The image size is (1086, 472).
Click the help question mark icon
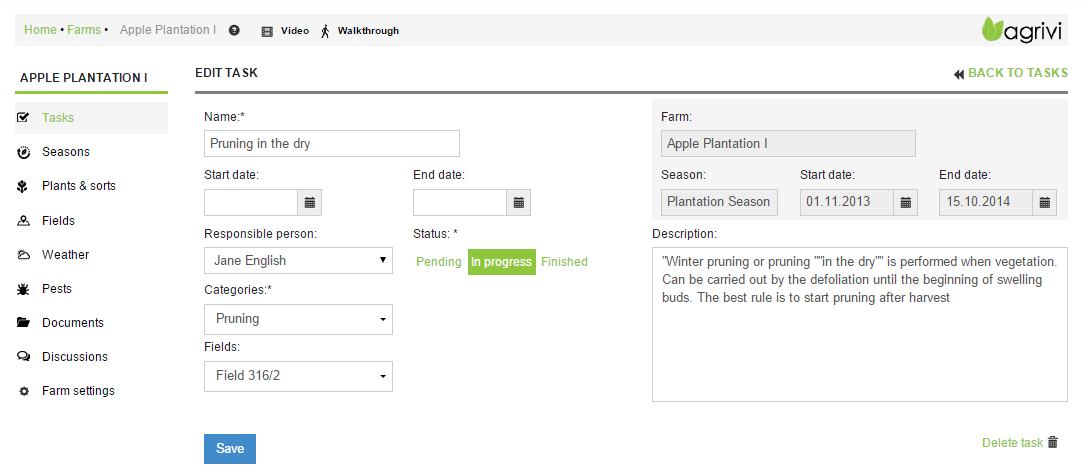coord(234,31)
